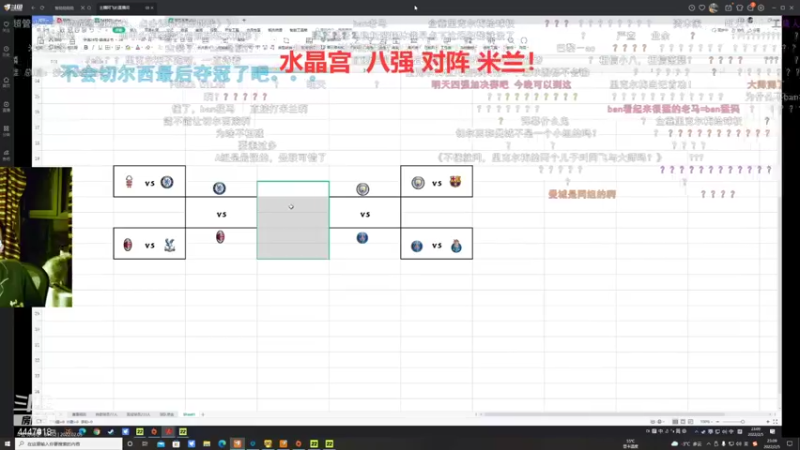The height and width of the screenshot is (450, 800).
Task: Select the PSG logo beside Porto
Action: click(417, 246)
